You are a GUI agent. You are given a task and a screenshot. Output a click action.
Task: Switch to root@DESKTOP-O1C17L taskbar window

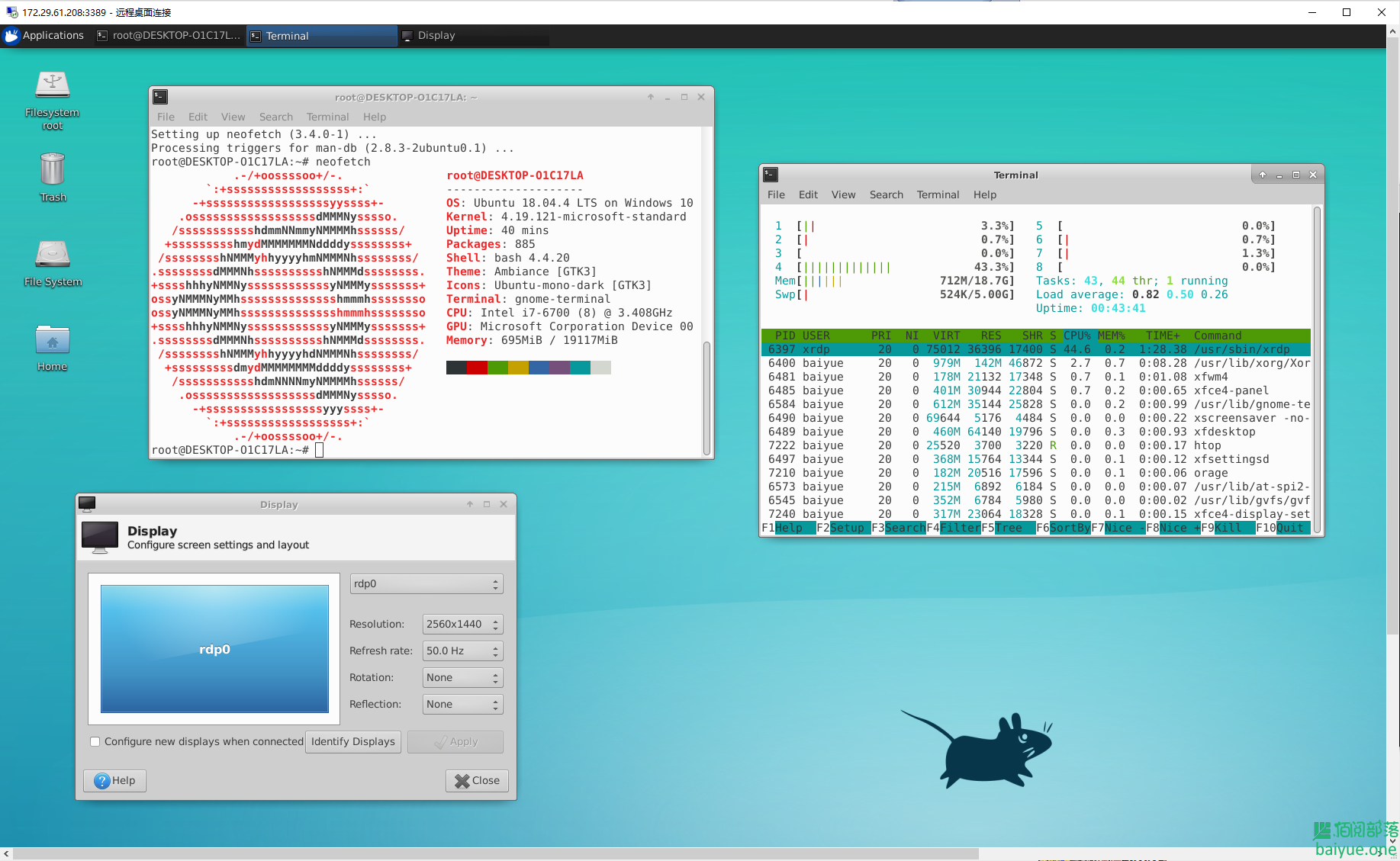click(x=169, y=35)
